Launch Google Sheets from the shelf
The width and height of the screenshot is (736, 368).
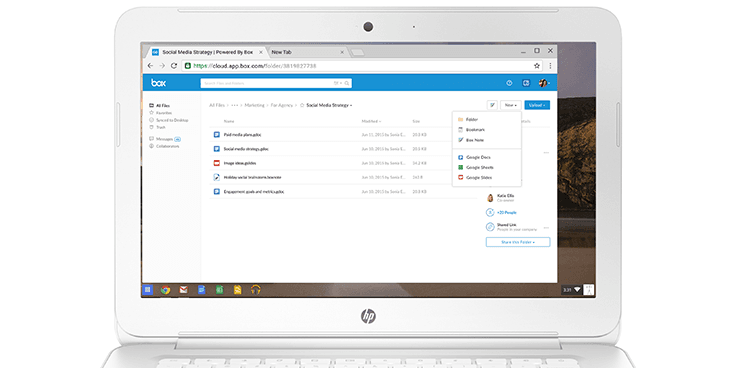tap(219, 290)
